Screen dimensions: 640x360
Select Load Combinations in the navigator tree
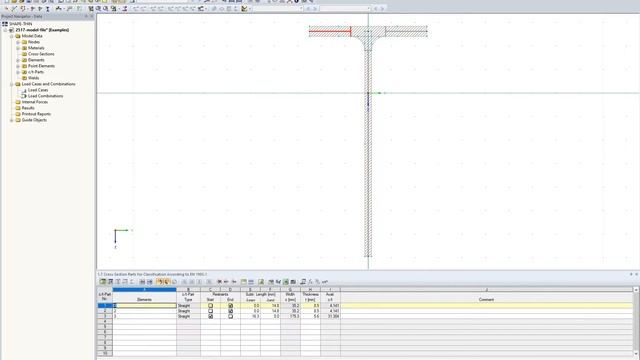point(45,96)
